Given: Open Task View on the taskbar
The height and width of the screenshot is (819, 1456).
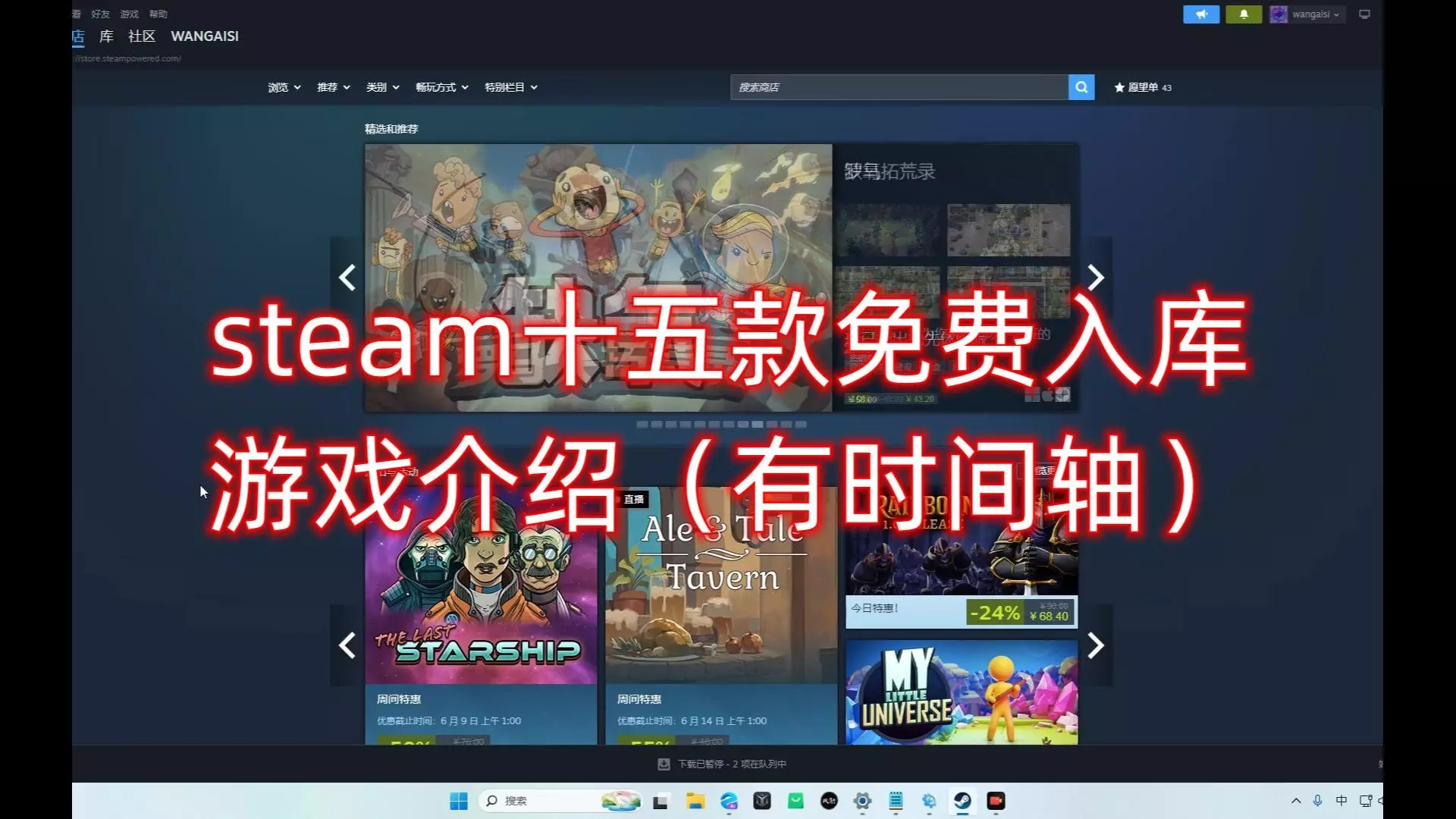Looking at the screenshot, I should point(661,801).
